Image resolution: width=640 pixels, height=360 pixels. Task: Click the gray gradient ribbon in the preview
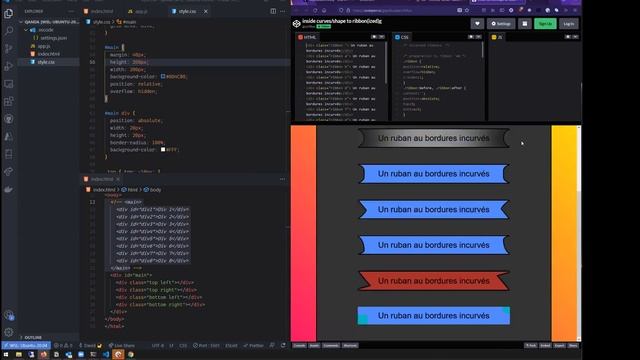(433, 138)
